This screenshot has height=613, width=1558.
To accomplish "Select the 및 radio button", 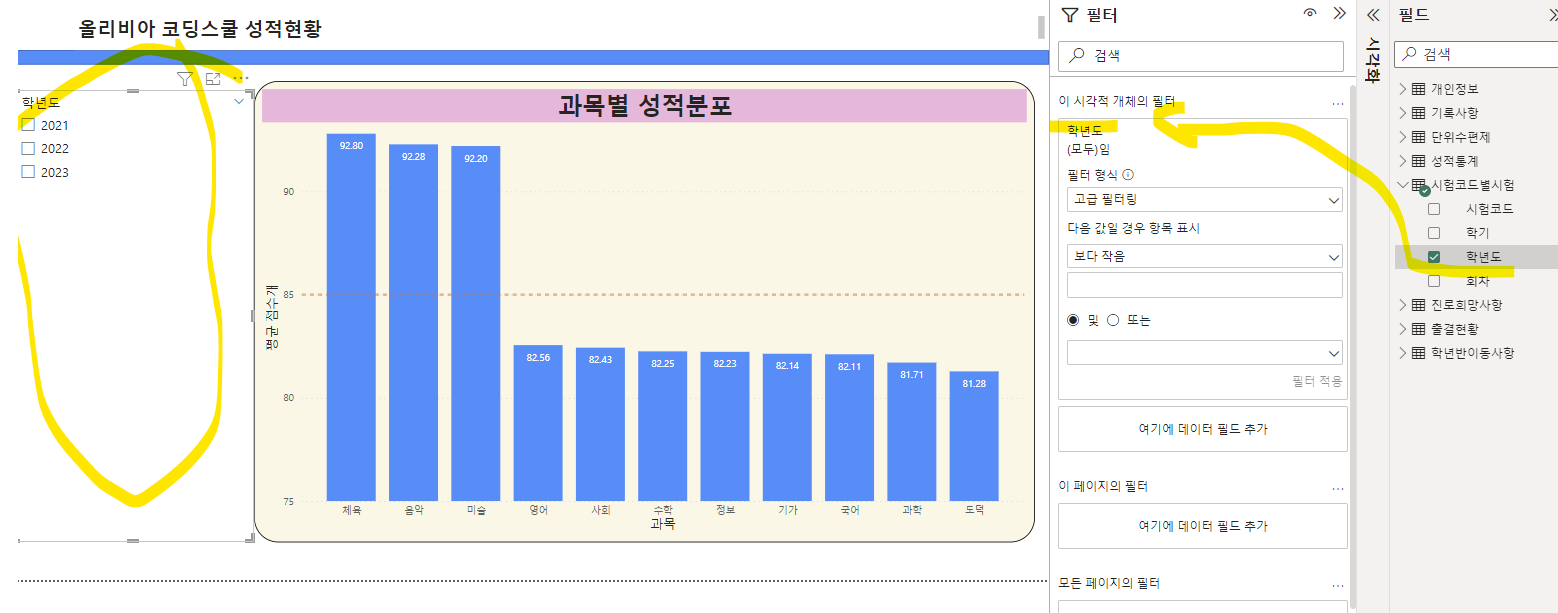I will 1074,320.
